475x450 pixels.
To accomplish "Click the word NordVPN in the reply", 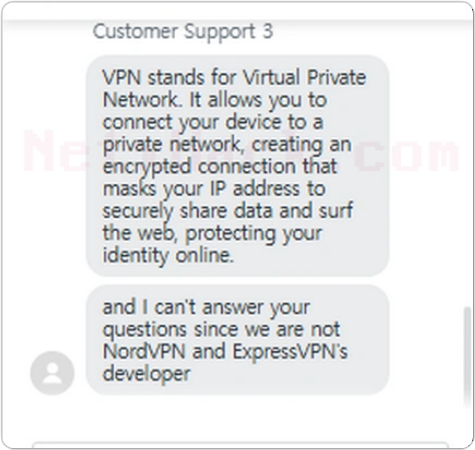I will (x=144, y=351).
